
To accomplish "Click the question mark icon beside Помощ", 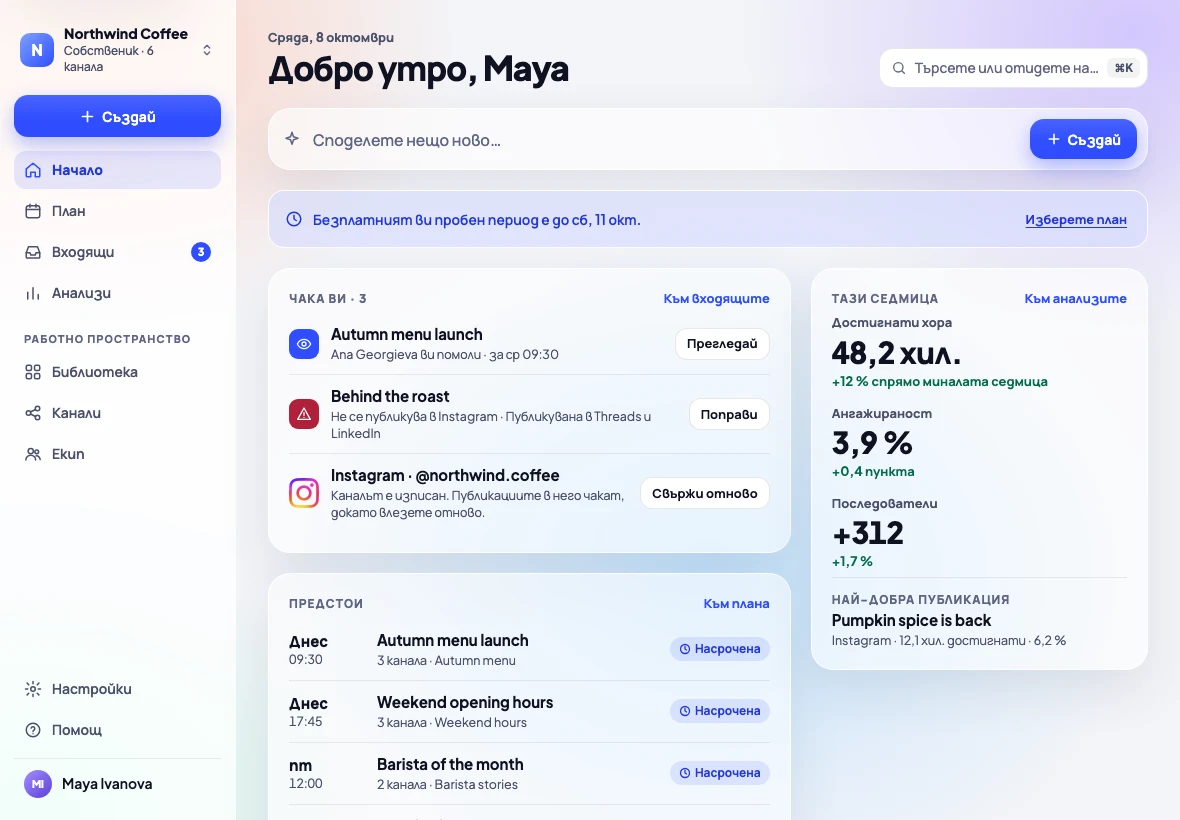I will (x=33, y=730).
